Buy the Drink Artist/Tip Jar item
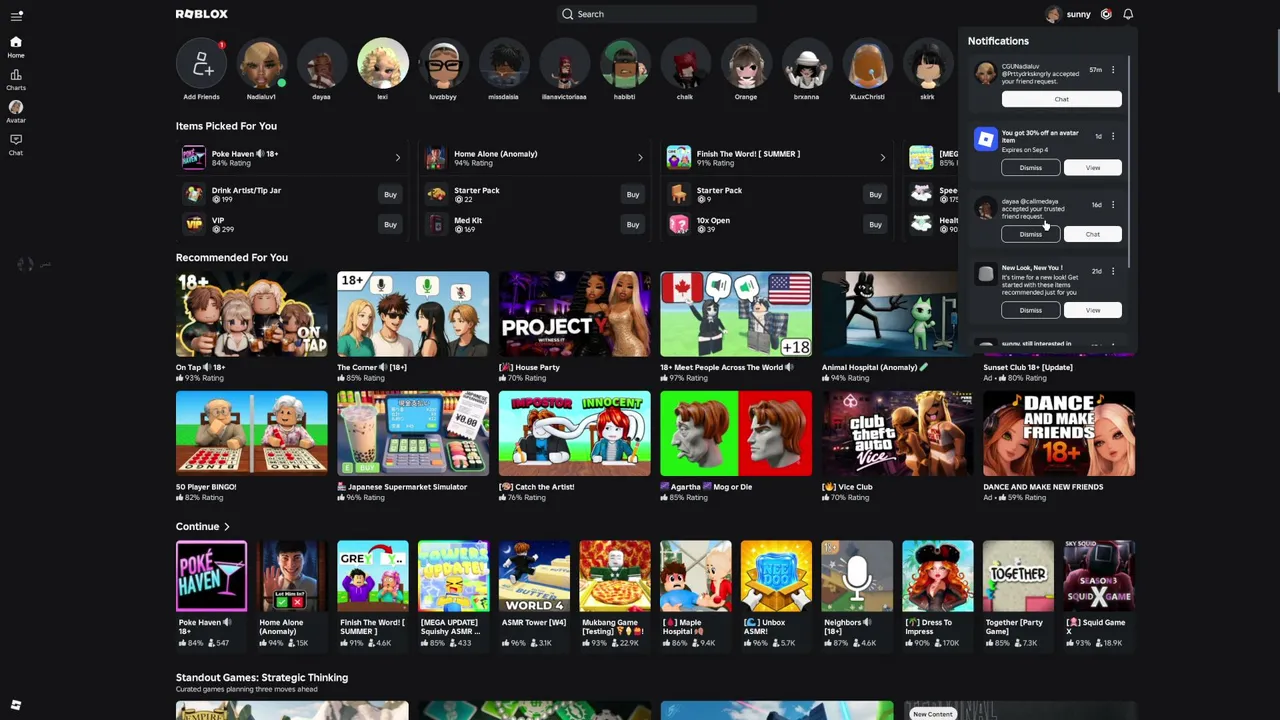The height and width of the screenshot is (720, 1280). tap(390, 195)
